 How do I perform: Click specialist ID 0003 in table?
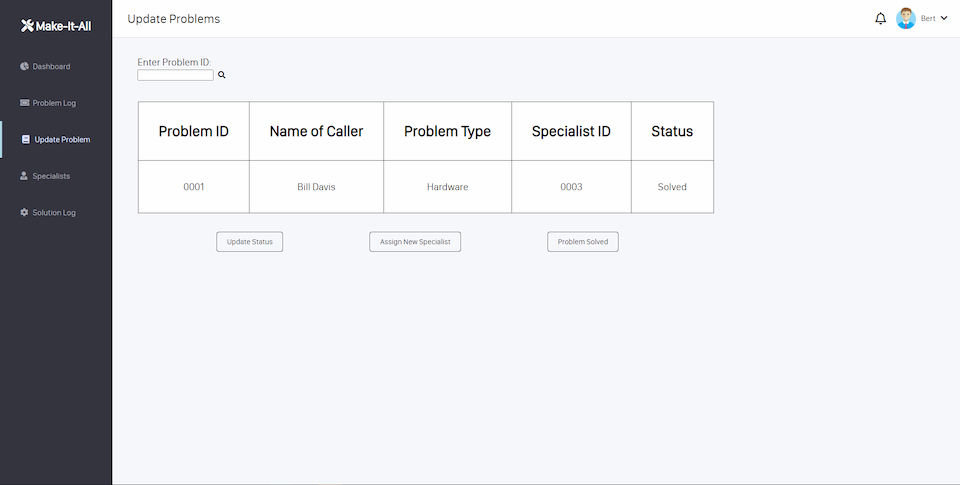[x=571, y=187]
